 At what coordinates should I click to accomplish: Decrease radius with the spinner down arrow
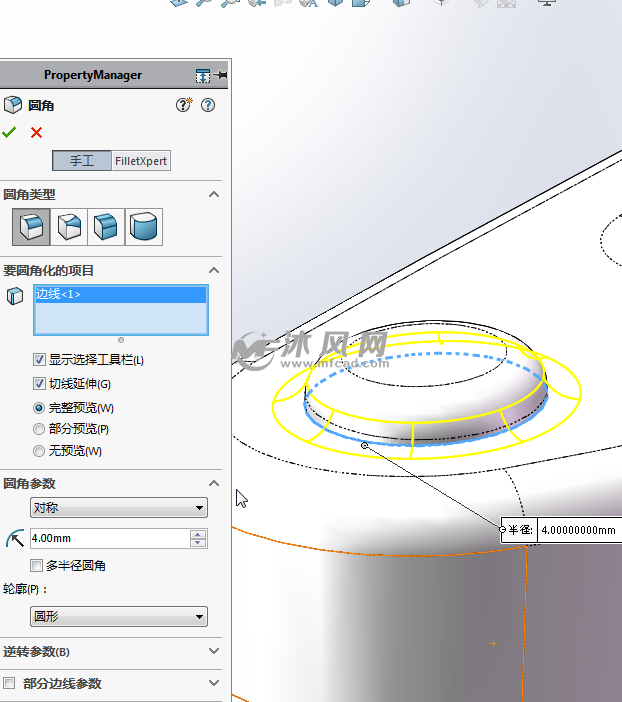(x=198, y=543)
